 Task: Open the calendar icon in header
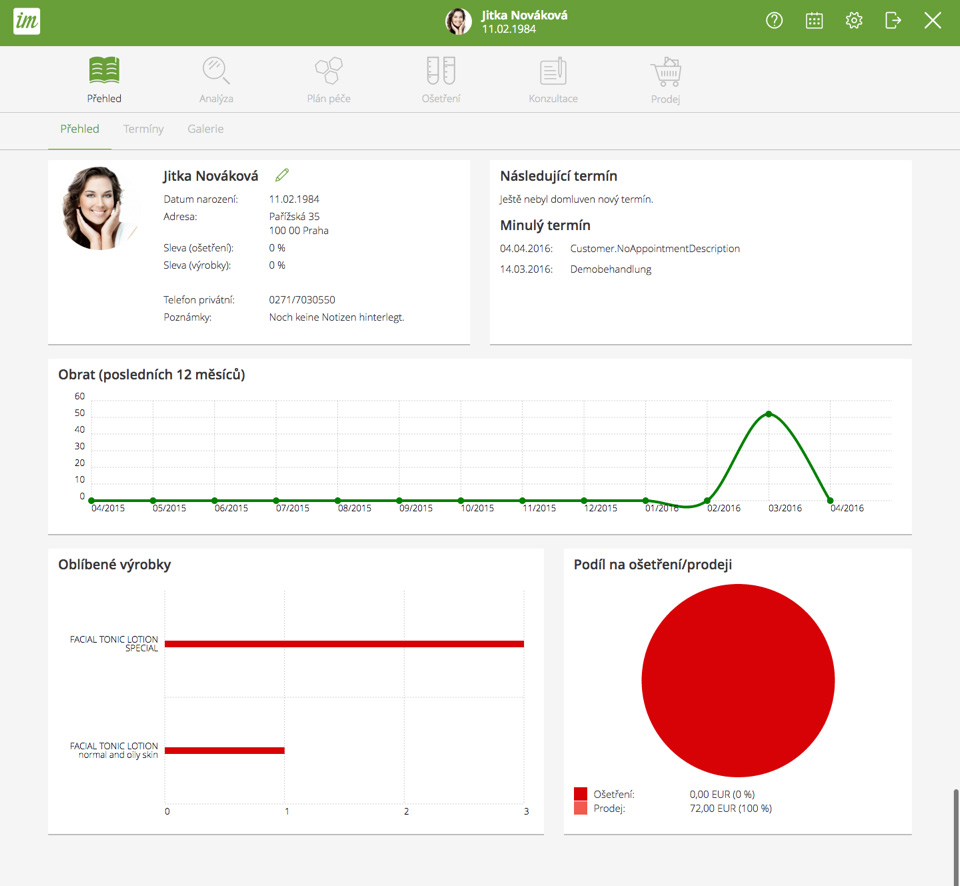point(814,21)
